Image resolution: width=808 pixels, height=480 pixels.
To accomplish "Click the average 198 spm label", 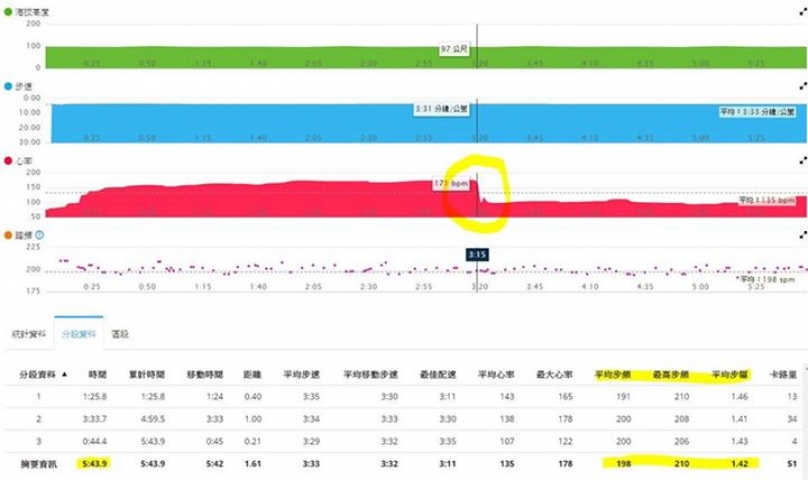I will tap(767, 279).
